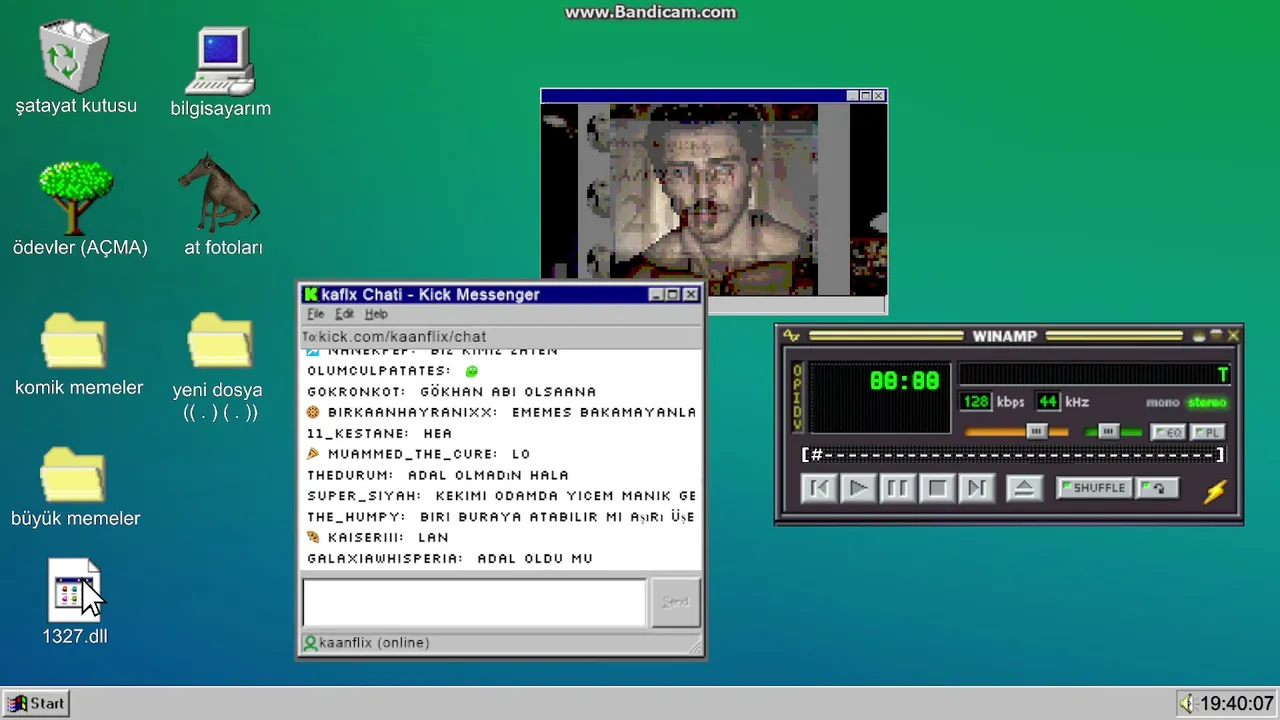Click the 00:00 time display in Winamp
The image size is (1280, 720).
904,380
